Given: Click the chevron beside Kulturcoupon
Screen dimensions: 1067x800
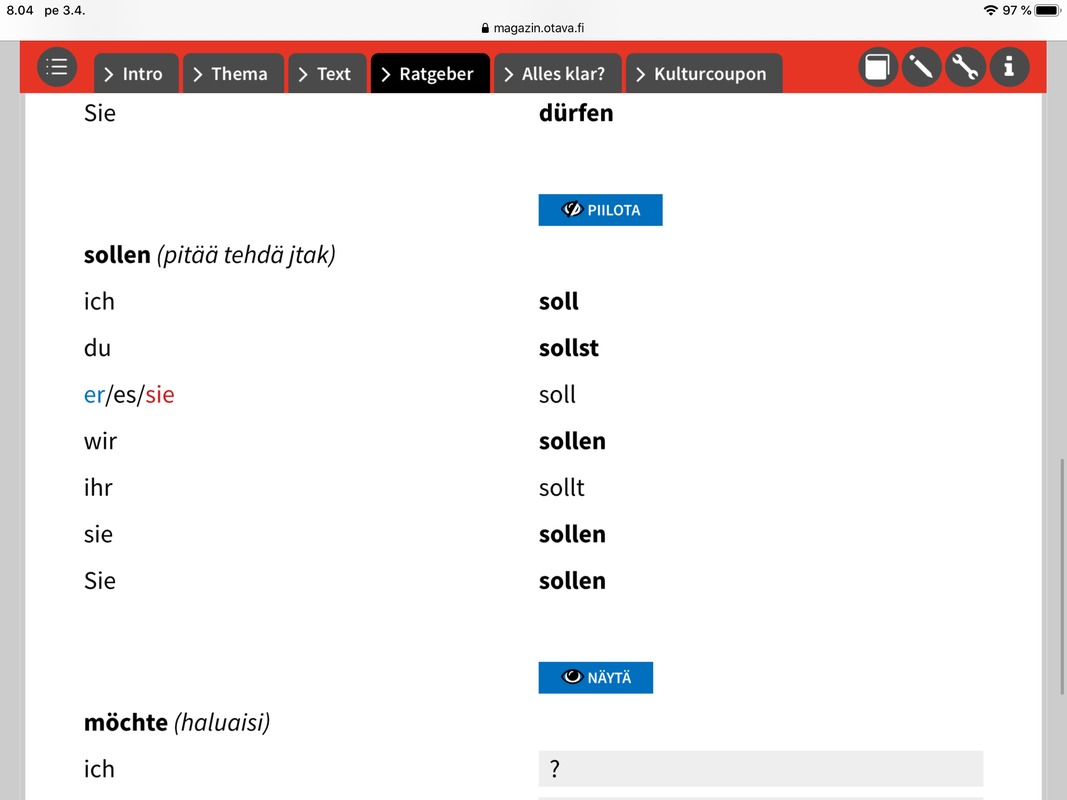Looking at the screenshot, I should pos(640,74).
